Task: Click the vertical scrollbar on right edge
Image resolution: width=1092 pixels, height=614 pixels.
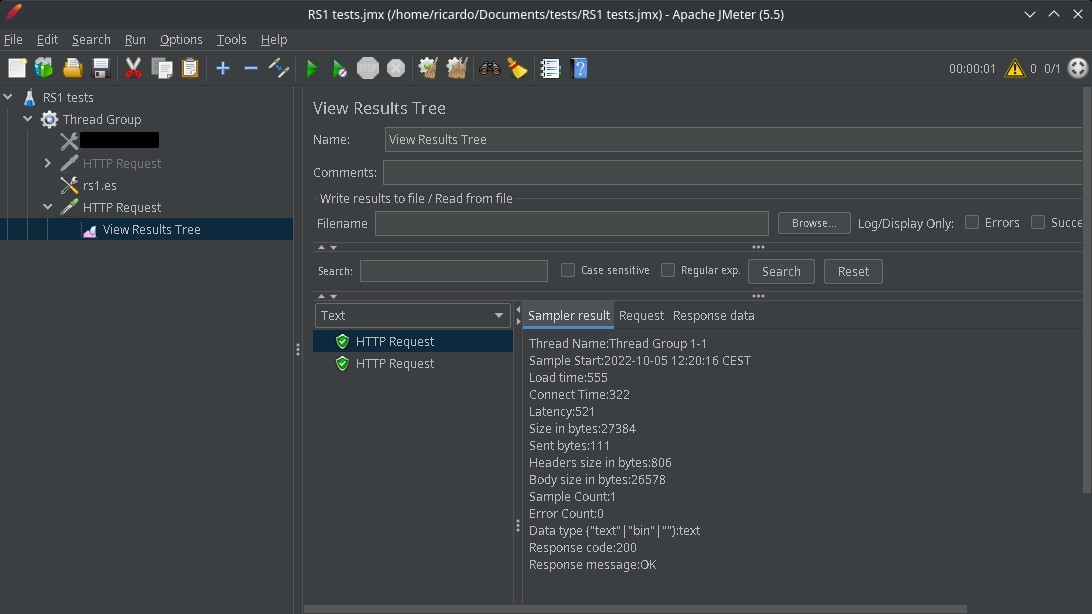Action: 1089,291
